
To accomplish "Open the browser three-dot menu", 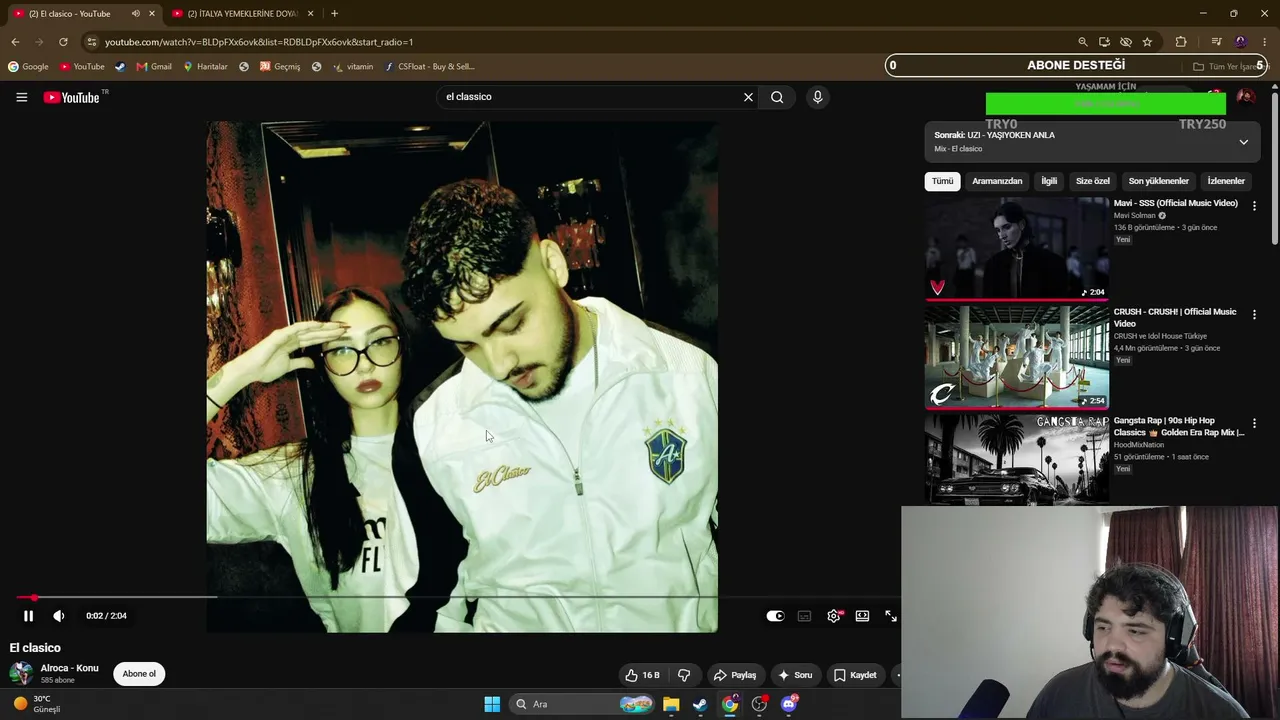I will (1265, 42).
